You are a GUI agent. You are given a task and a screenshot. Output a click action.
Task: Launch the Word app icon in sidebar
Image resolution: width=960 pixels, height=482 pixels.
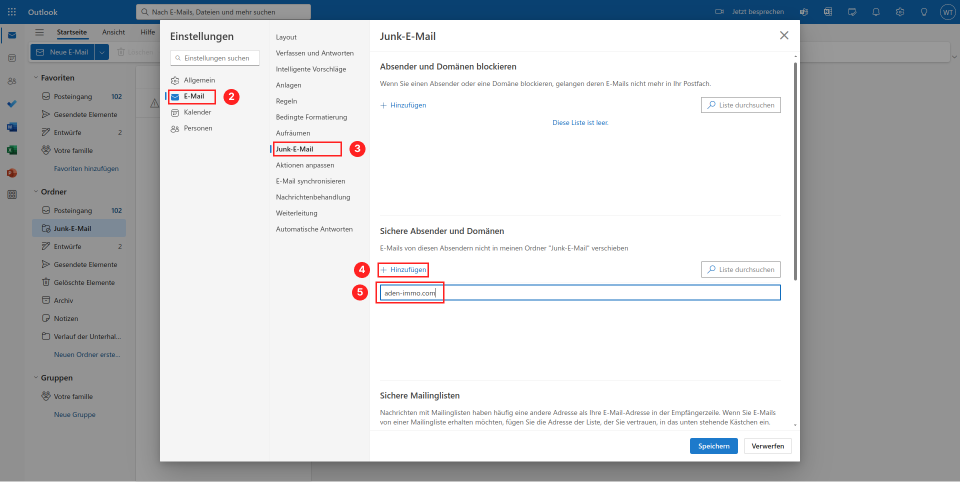pos(12,127)
